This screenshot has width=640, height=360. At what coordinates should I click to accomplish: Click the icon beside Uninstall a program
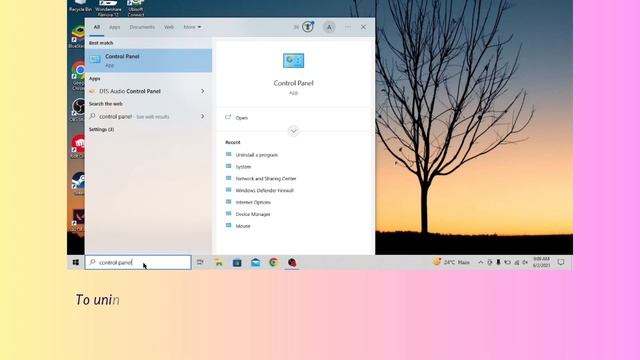click(229, 155)
